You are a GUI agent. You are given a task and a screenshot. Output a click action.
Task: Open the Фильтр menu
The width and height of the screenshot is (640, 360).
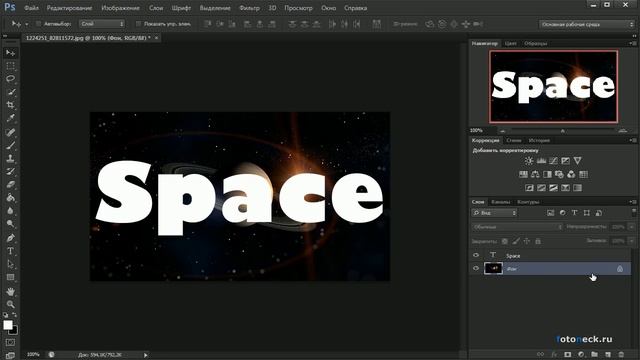click(x=249, y=8)
